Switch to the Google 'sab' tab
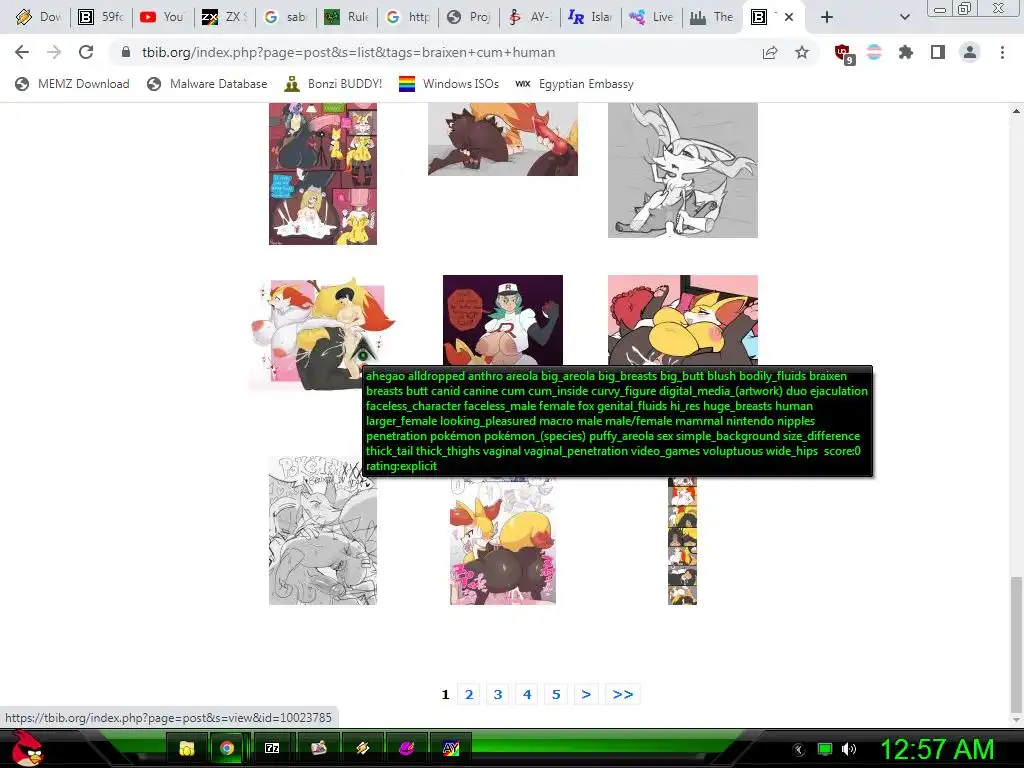The height and width of the screenshot is (768, 1024). click(x=286, y=17)
